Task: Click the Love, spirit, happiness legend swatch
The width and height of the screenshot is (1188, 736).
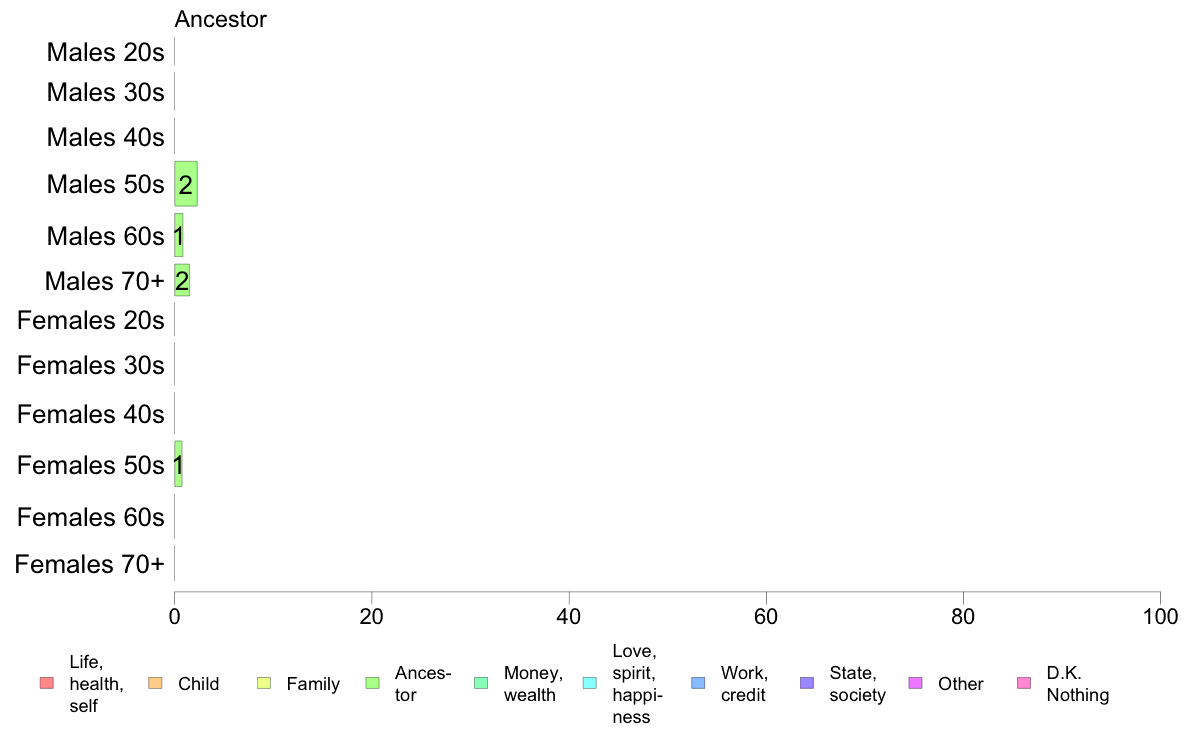Action: point(589,683)
